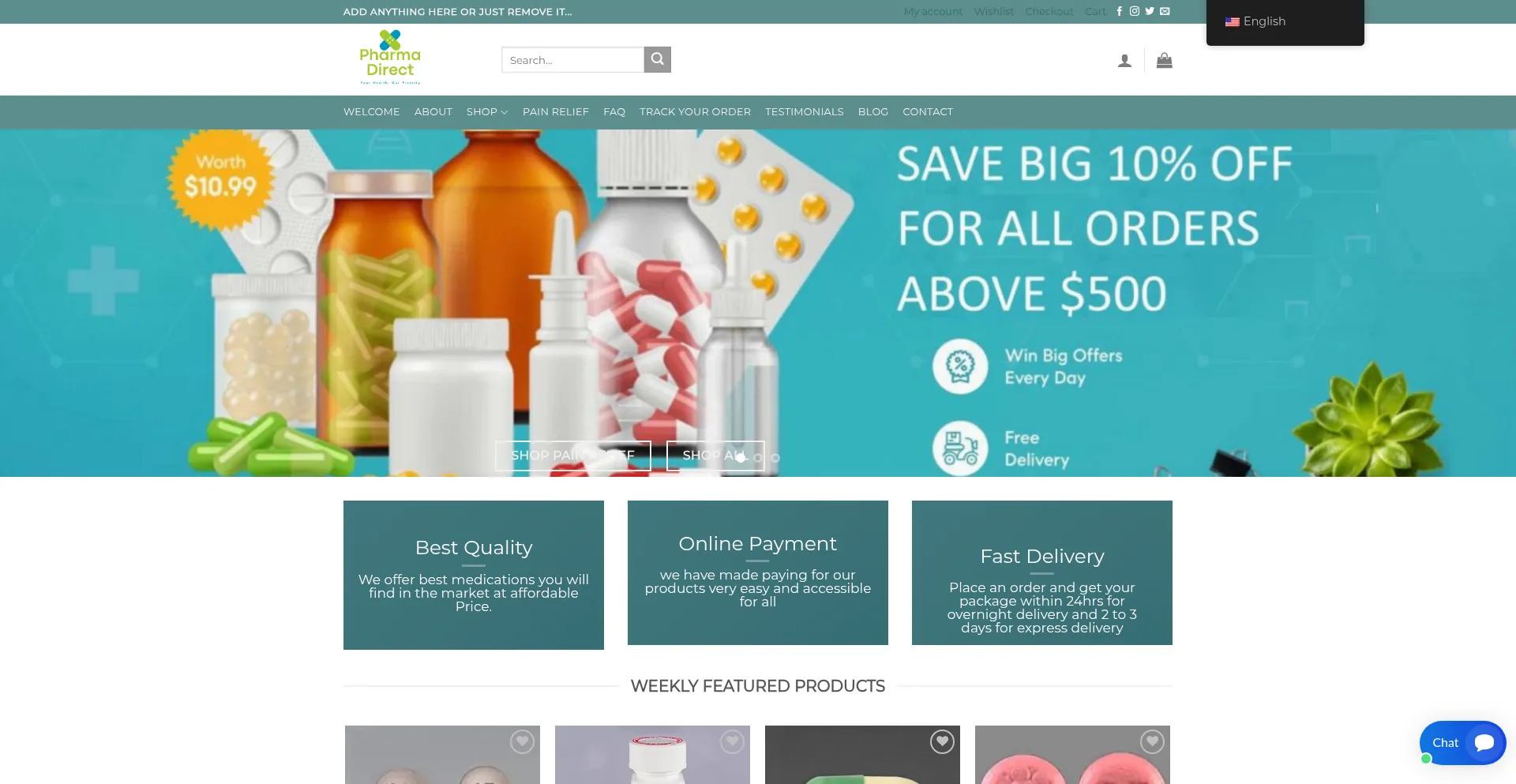Select the last slider dot indicator

tap(775, 458)
